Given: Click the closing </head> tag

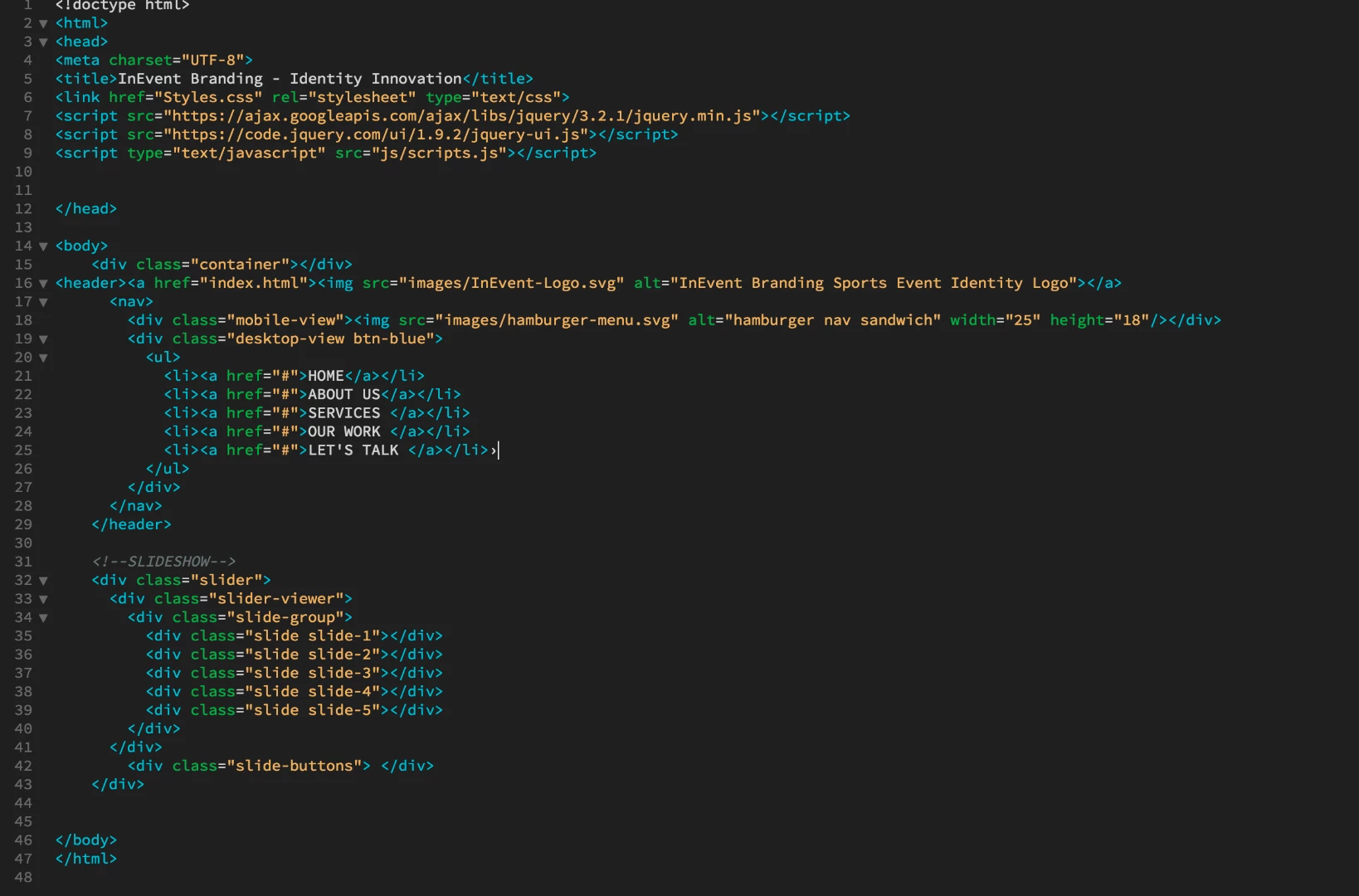Looking at the screenshot, I should (x=86, y=208).
